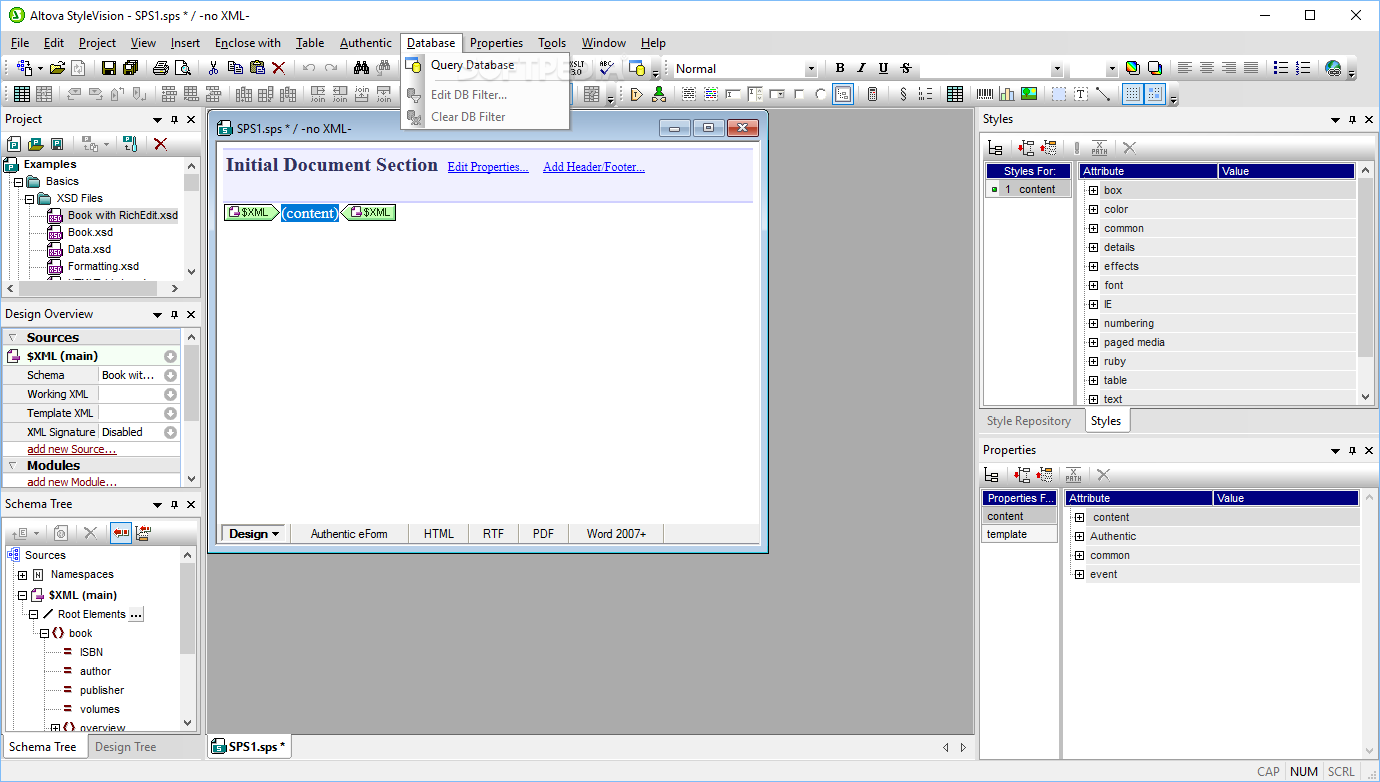
Task: Collapse the Sources section in Design Overview
Action: point(12,338)
